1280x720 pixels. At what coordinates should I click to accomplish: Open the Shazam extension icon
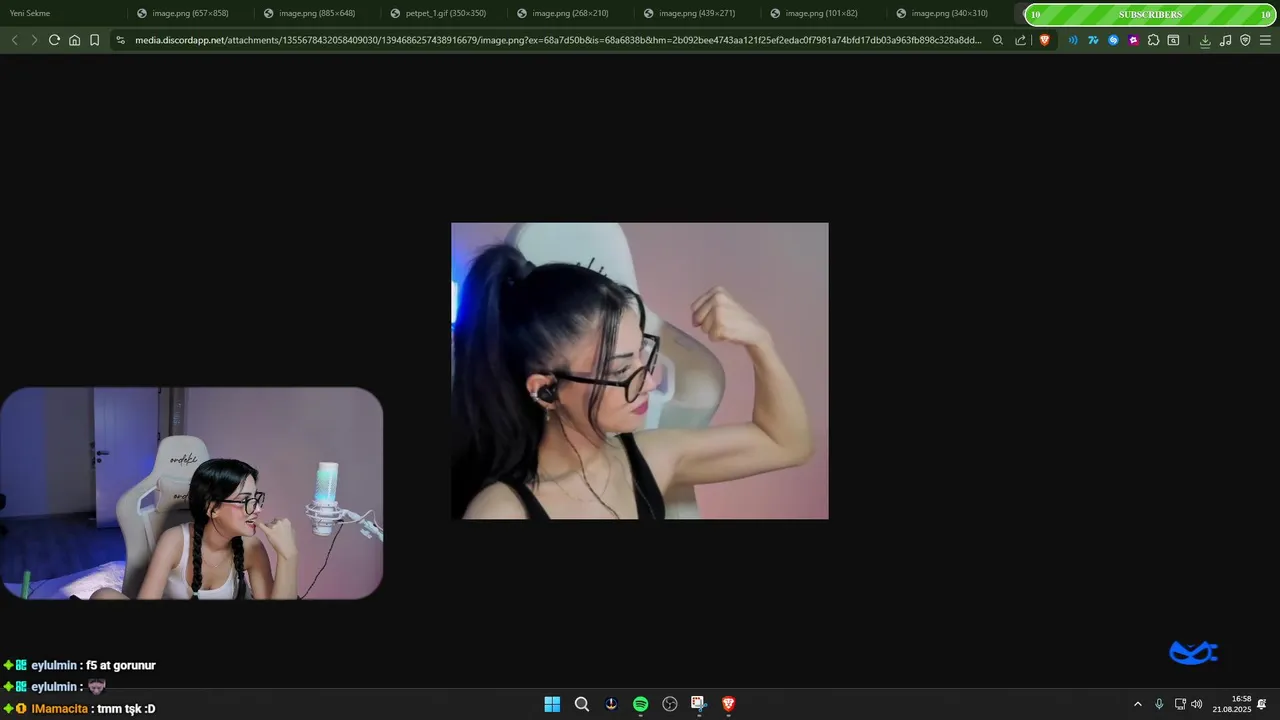click(x=1113, y=40)
